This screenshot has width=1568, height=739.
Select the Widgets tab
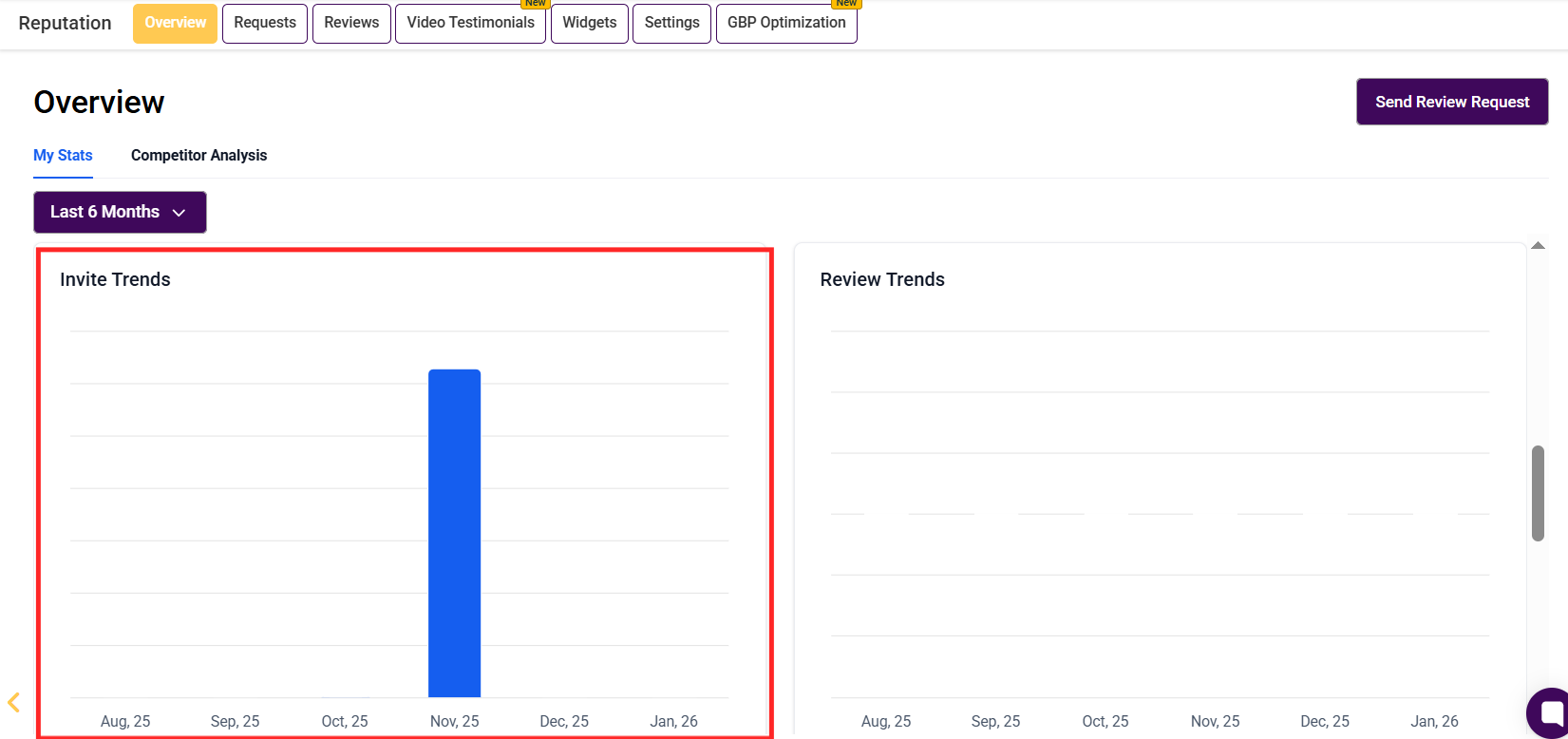(x=590, y=23)
